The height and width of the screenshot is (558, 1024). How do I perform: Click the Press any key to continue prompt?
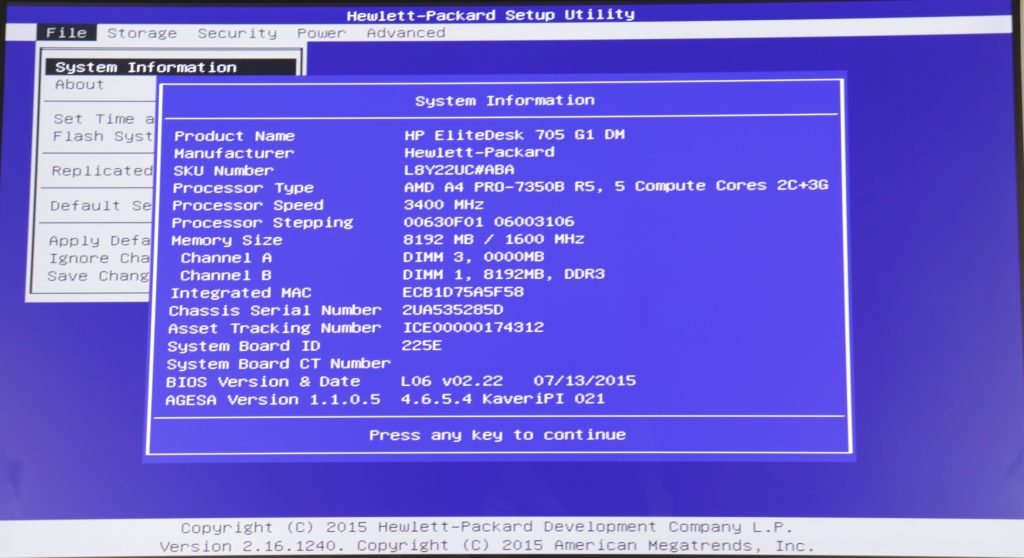[498, 435]
